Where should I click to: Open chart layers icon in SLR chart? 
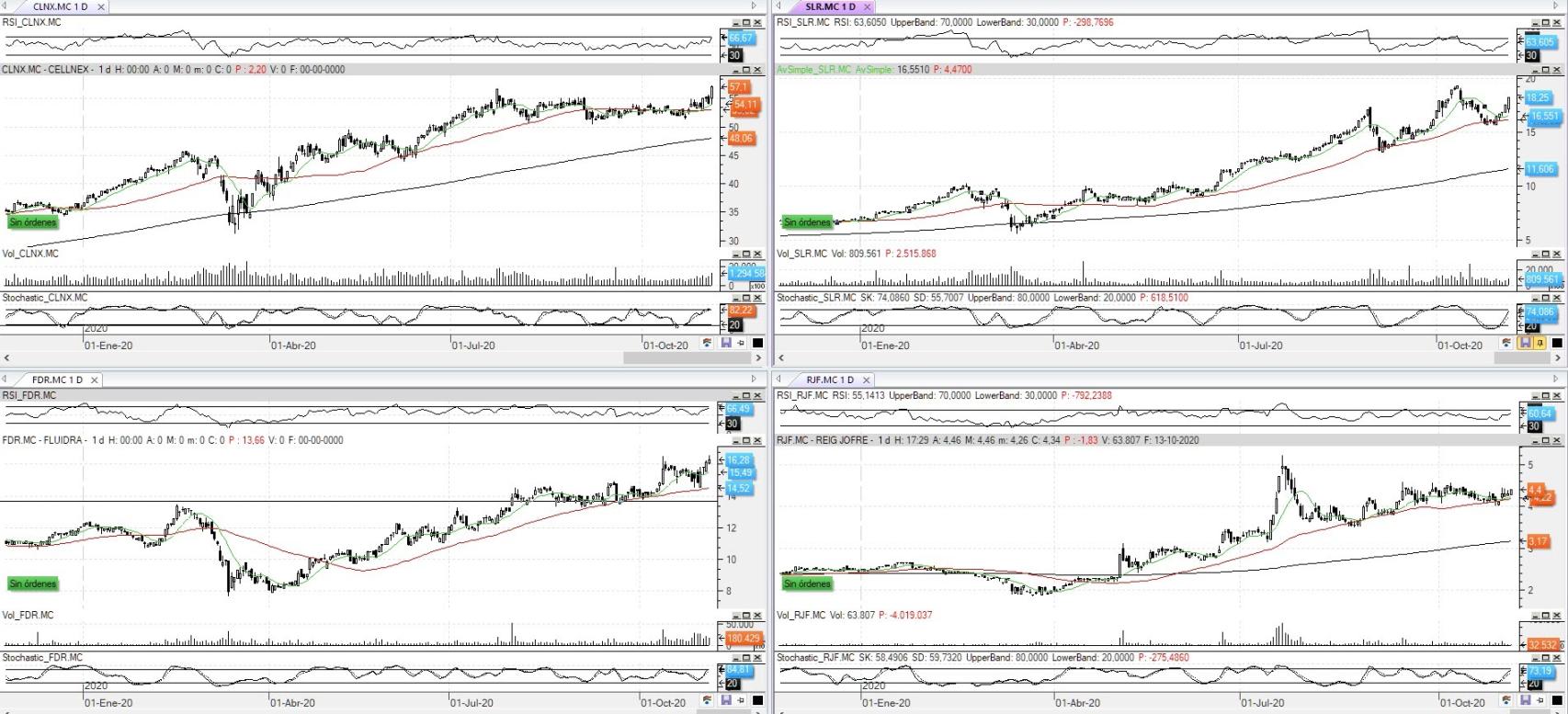click(1506, 344)
